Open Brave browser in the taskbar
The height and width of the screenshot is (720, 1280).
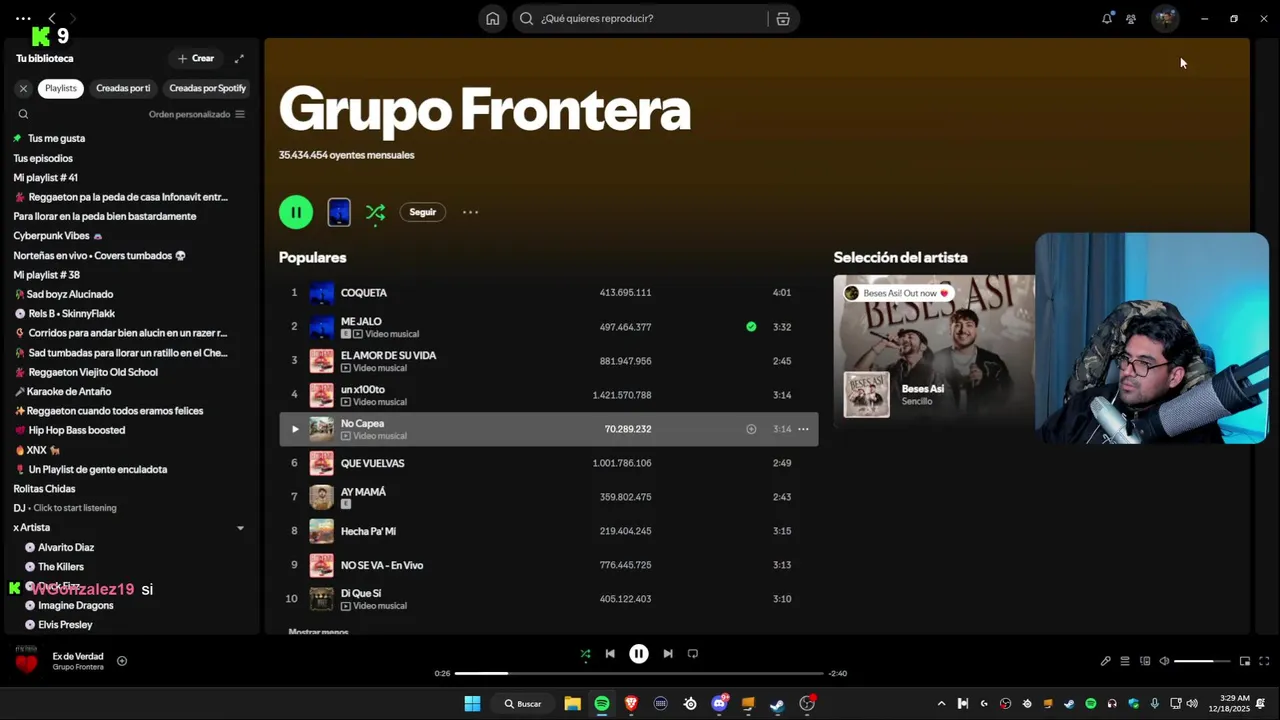[631, 704]
